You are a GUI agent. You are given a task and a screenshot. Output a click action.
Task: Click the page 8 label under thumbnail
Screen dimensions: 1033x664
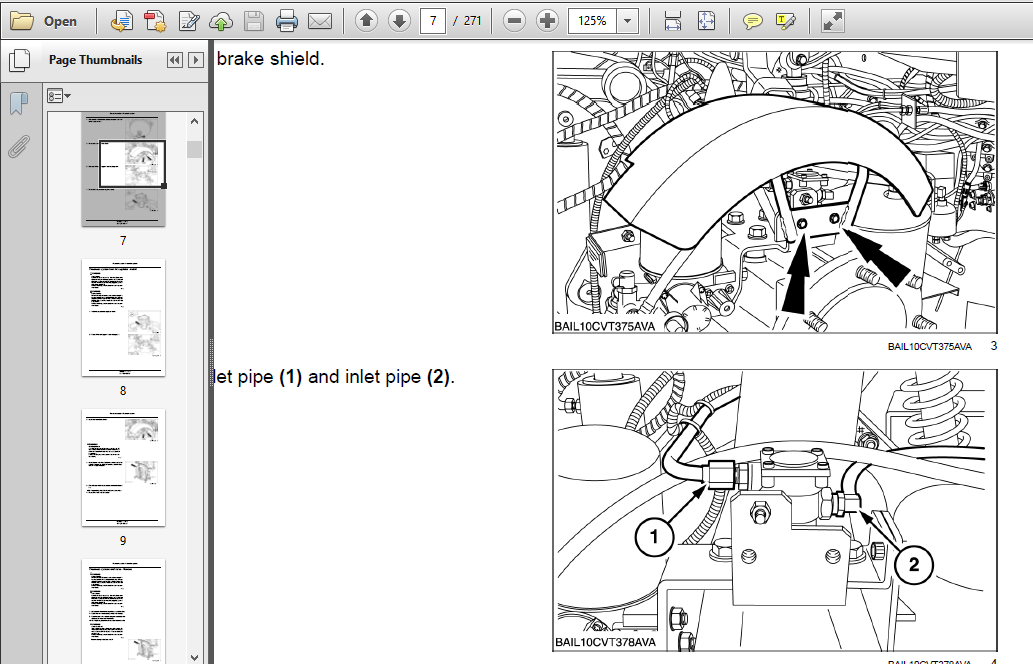pos(123,391)
